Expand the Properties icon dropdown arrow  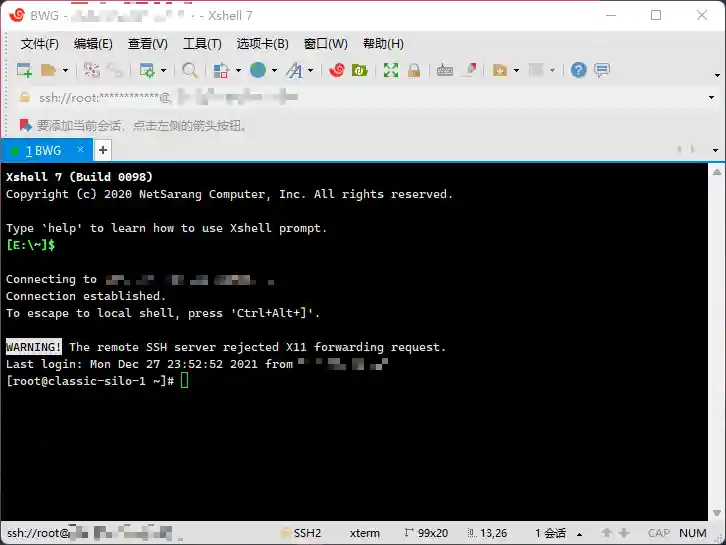163,70
